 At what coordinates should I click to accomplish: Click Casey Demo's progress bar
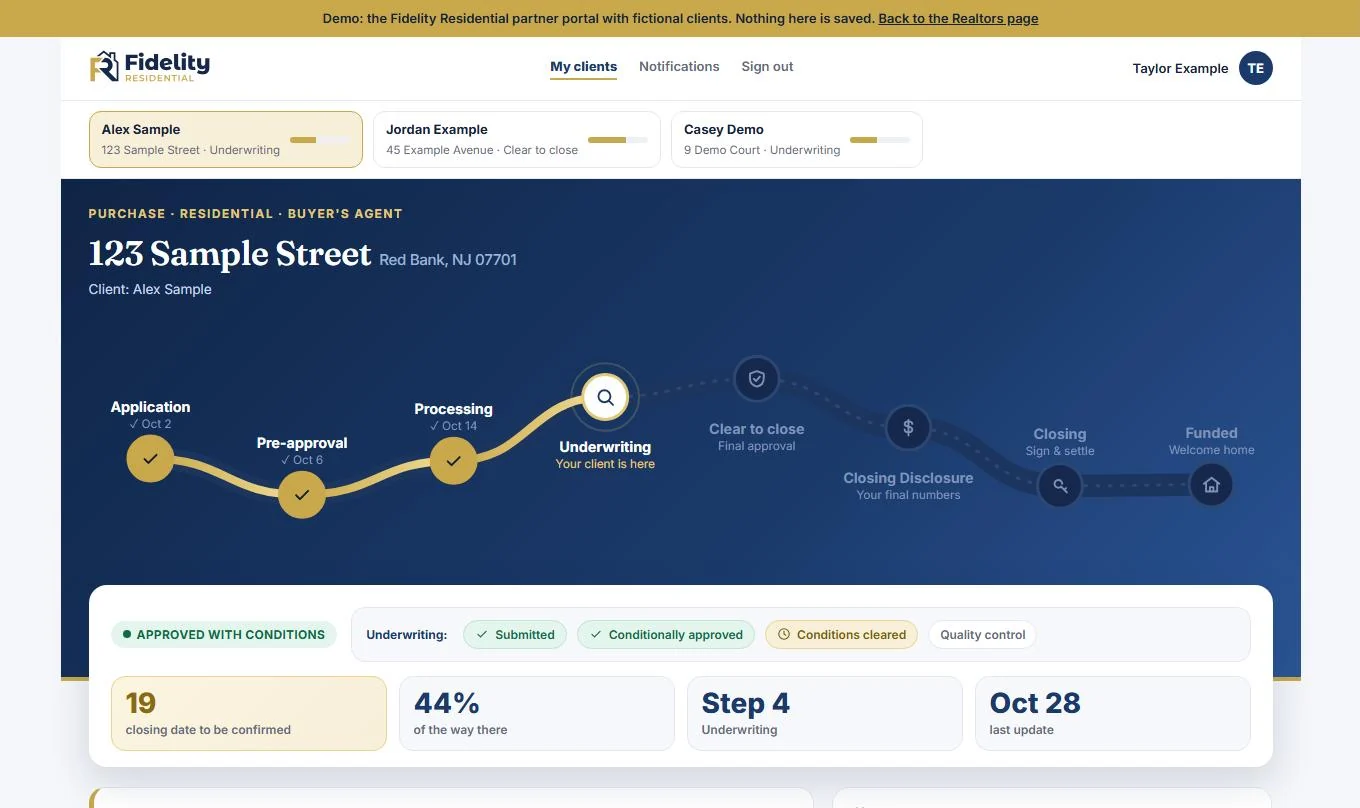coord(880,140)
